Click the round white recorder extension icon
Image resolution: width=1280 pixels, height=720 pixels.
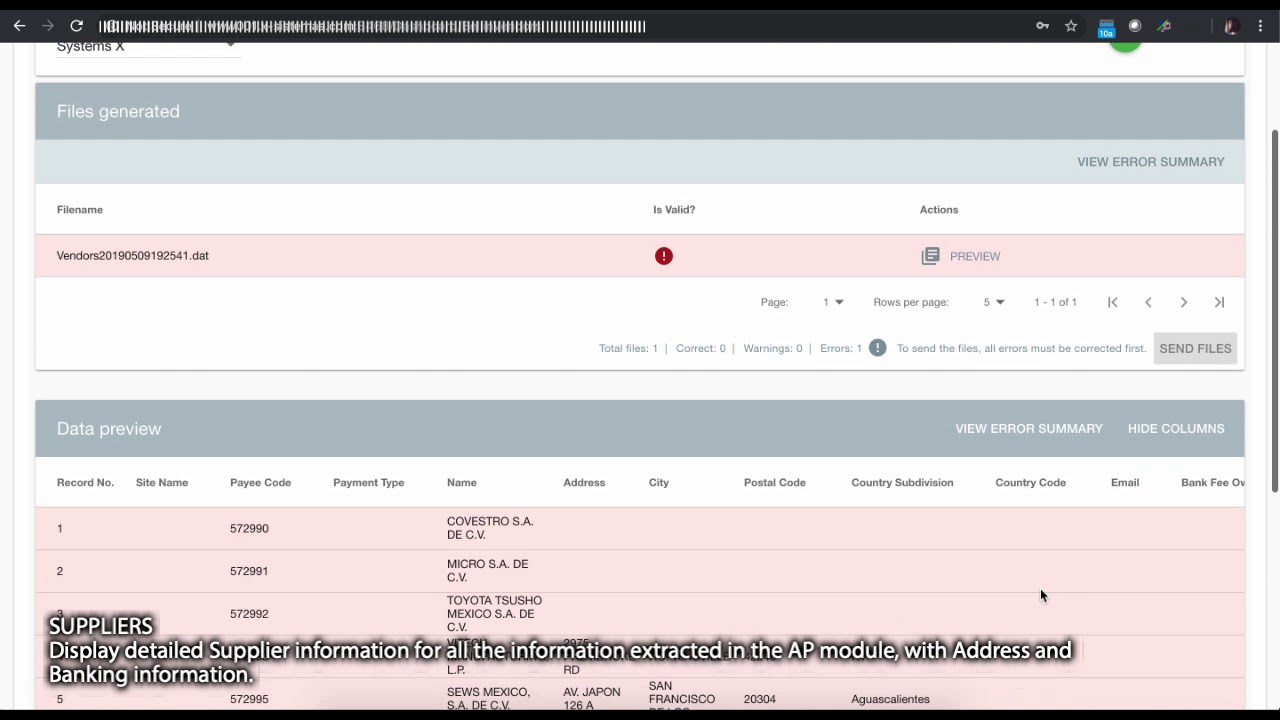click(1135, 26)
